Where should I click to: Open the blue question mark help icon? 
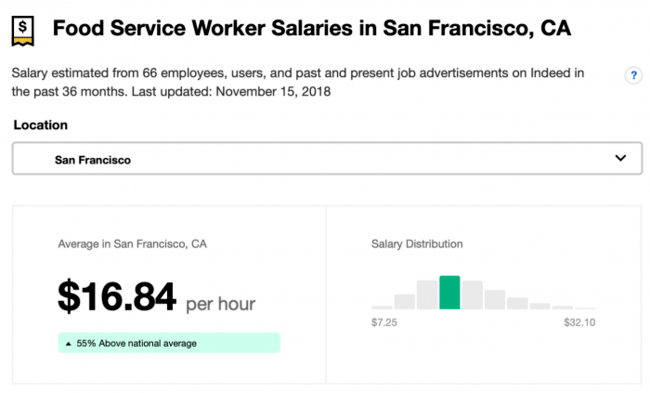pyautogui.click(x=633, y=75)
